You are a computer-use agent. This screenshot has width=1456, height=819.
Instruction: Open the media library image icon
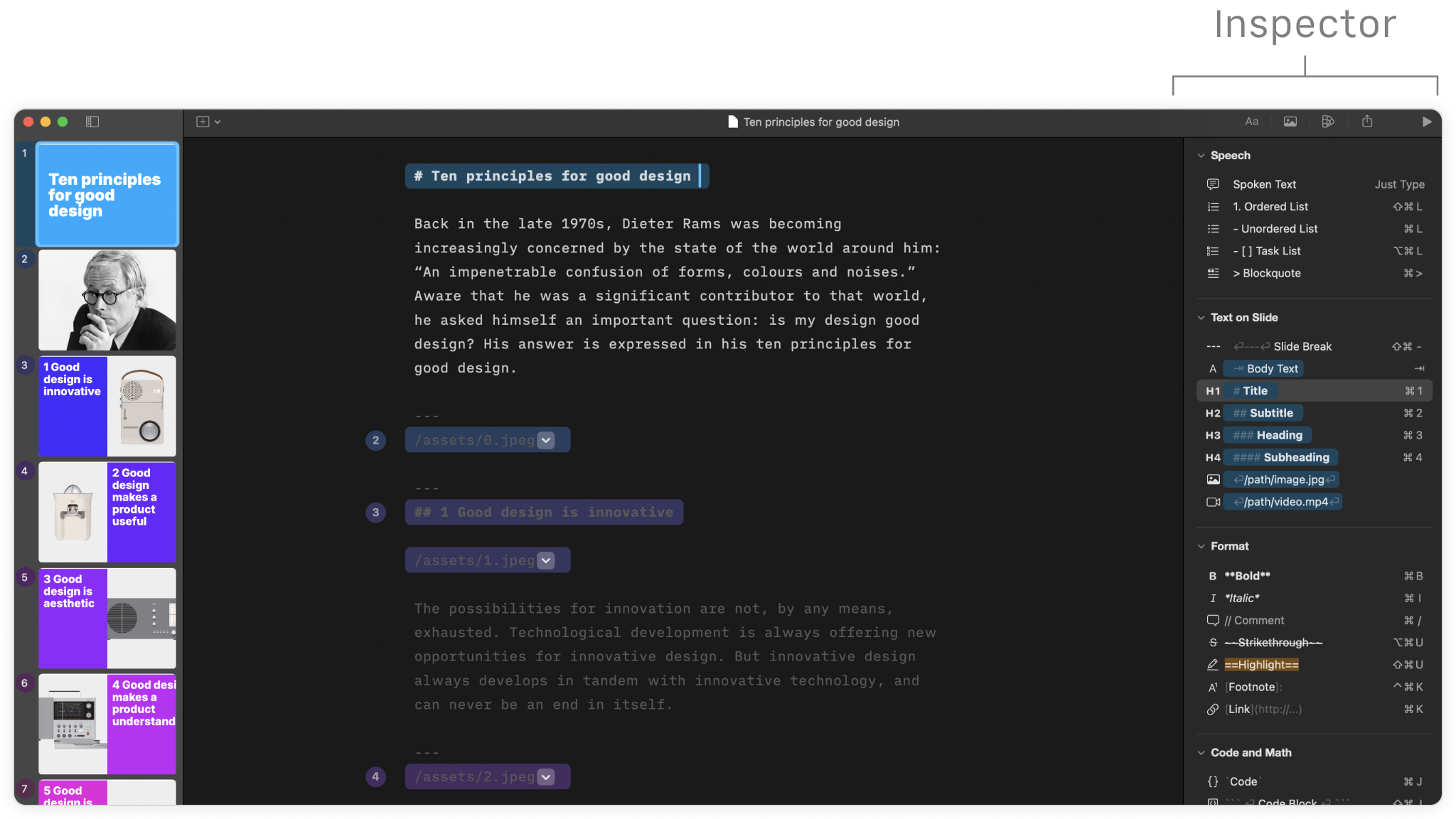tap(1290, 122)
